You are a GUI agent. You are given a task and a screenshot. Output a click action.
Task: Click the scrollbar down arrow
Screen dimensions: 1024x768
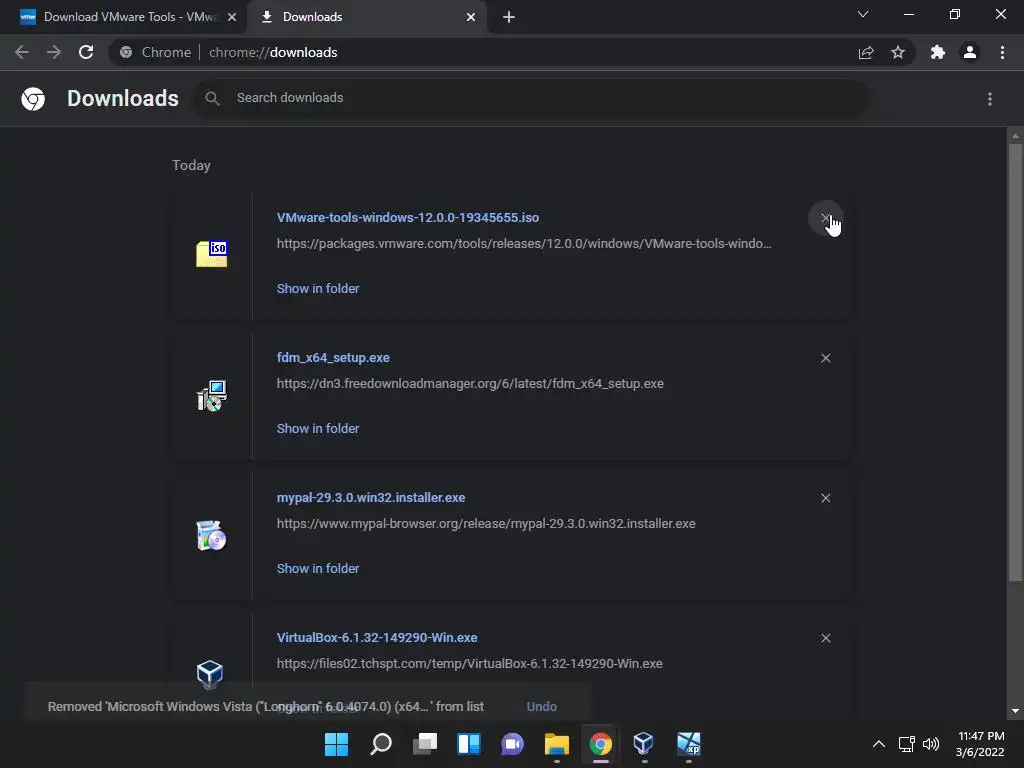tap(1015, 711)
